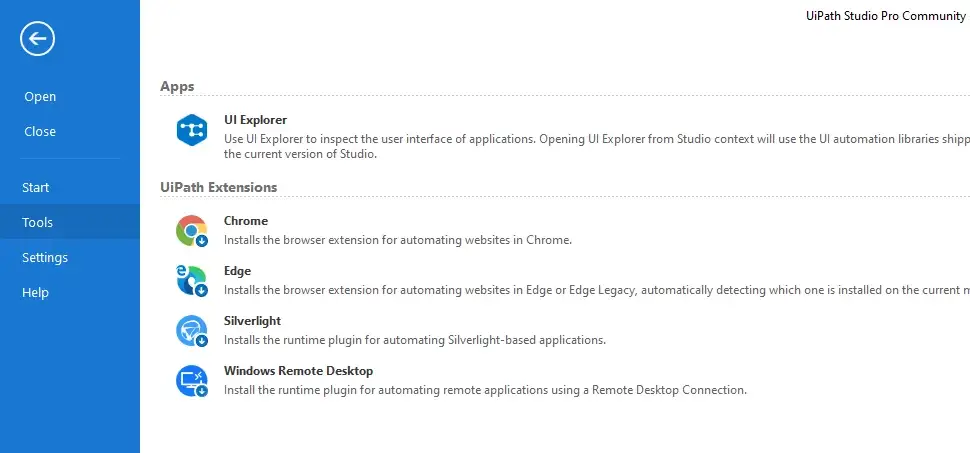
Task: Select the Tools tab
Action: [70, 222]
